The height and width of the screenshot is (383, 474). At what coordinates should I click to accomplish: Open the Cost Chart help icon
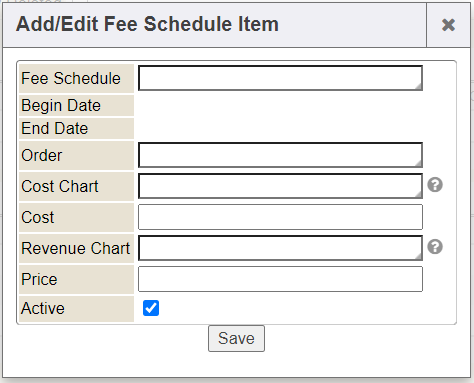[x=435, y=185]
